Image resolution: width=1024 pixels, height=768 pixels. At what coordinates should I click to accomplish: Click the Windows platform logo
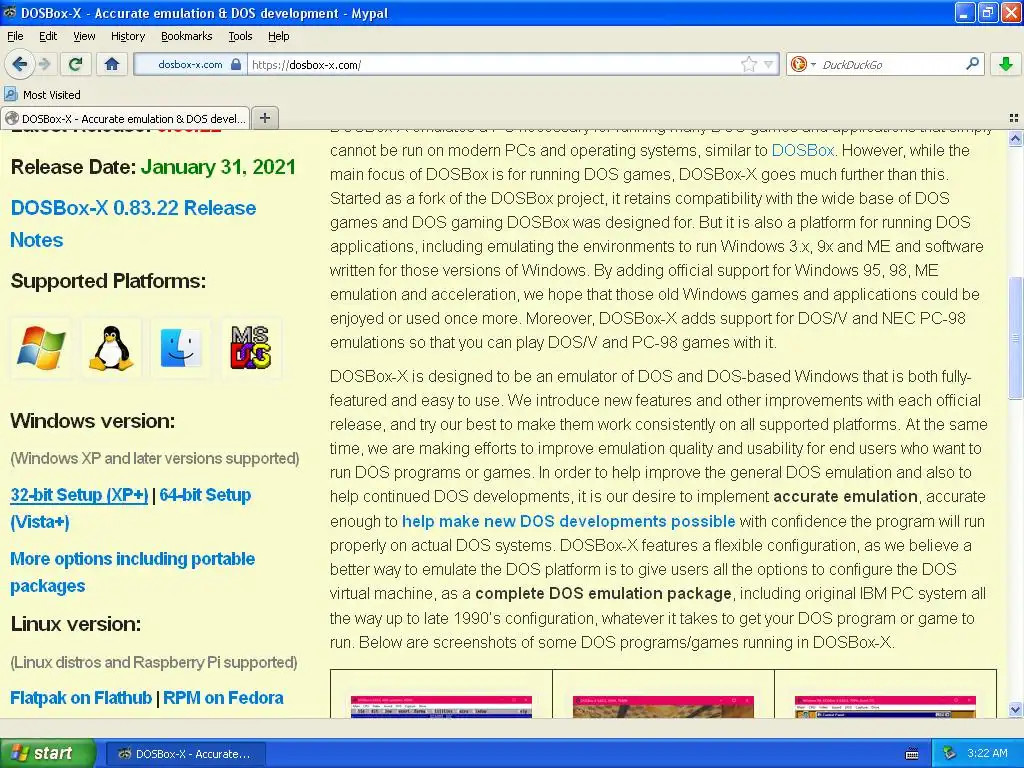point(41,347)
